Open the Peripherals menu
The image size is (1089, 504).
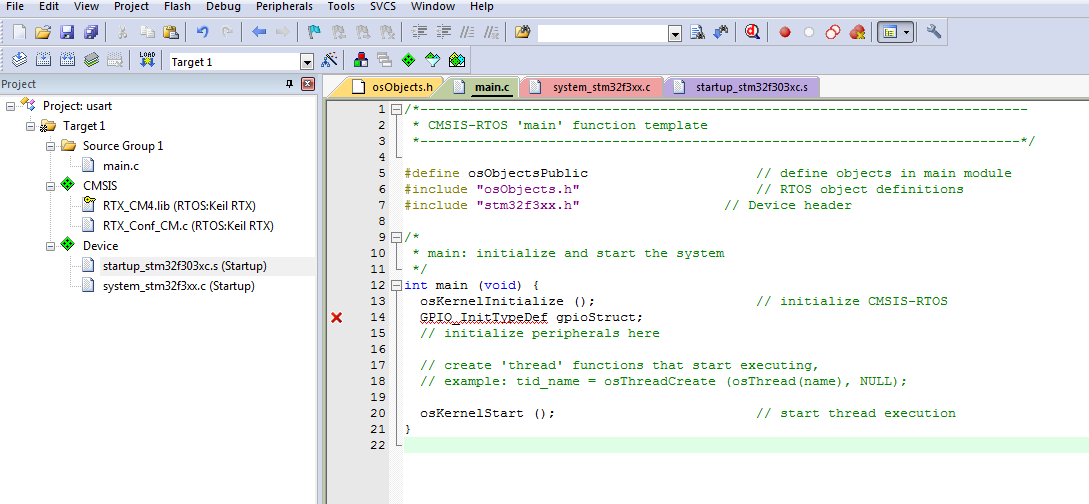285,6
